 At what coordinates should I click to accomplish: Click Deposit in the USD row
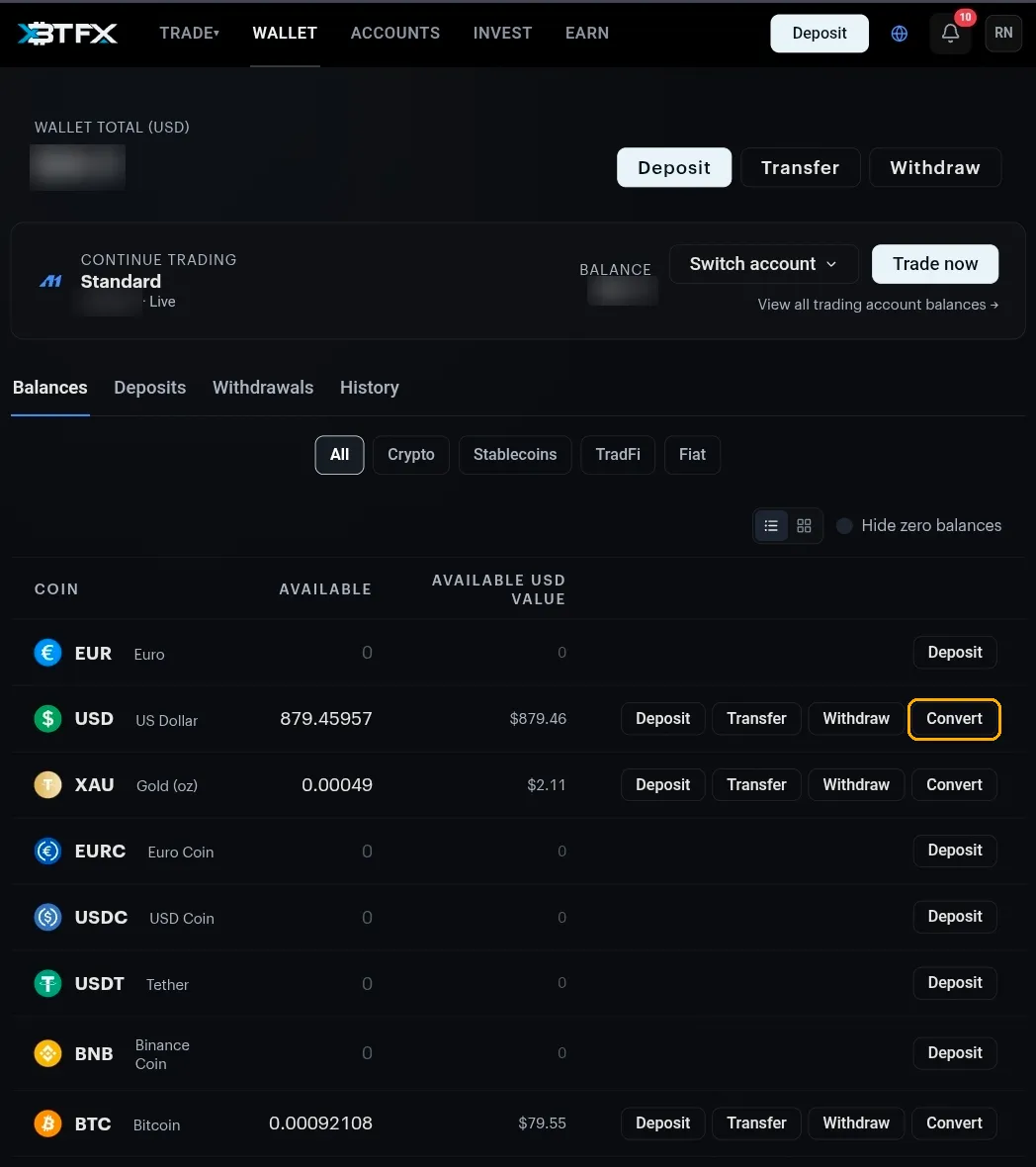tap(662, 719)
